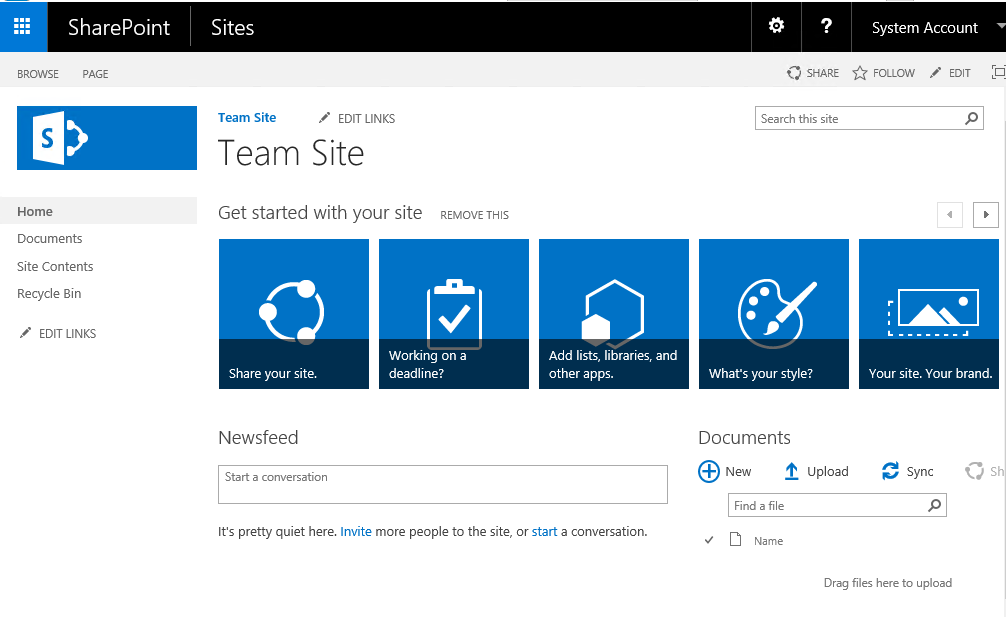
Task: Click the sidebar EDIT LINKS text
Action: pyautogui.click(x=67, y=334)
